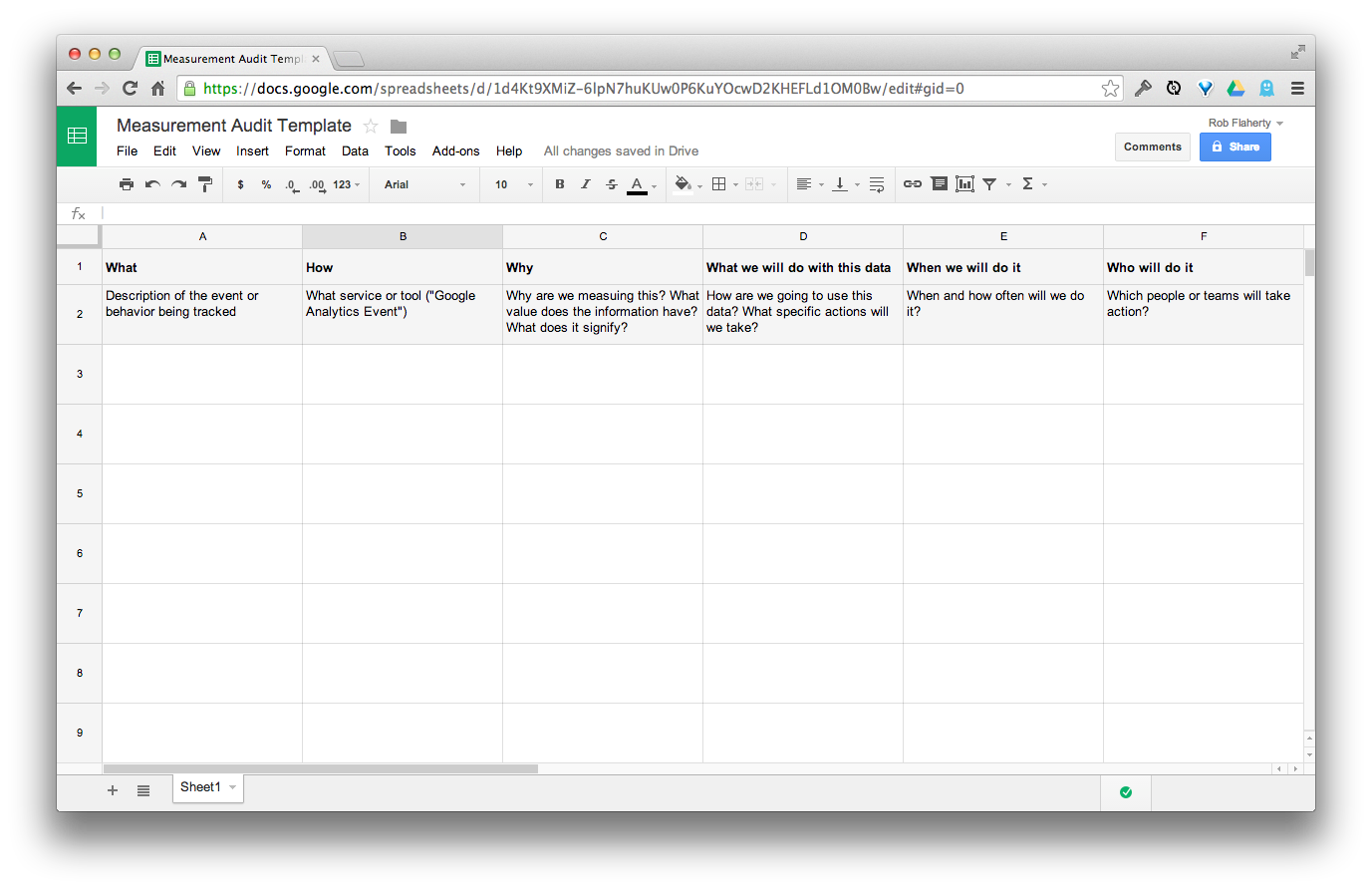Star the Measurement Audit Template document

point(371,126)
